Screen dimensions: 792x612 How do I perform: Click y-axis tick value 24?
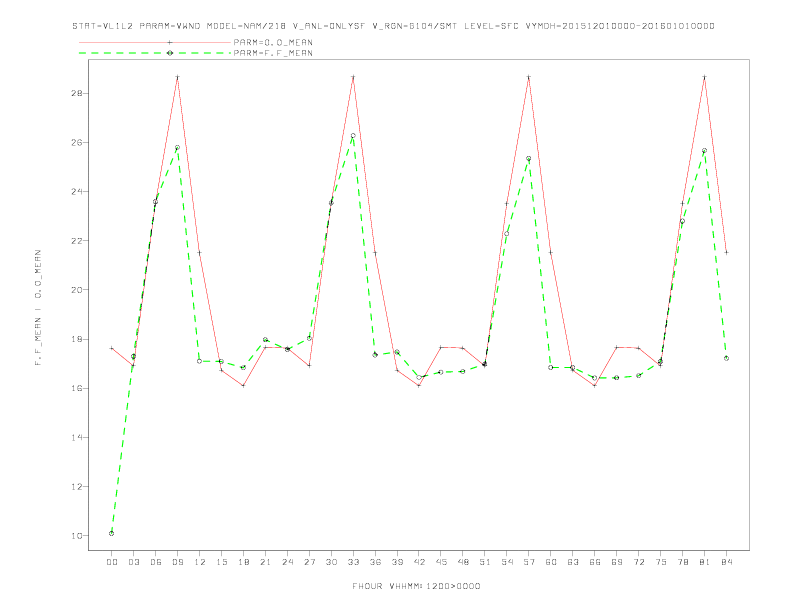click(x=78, y=191)
